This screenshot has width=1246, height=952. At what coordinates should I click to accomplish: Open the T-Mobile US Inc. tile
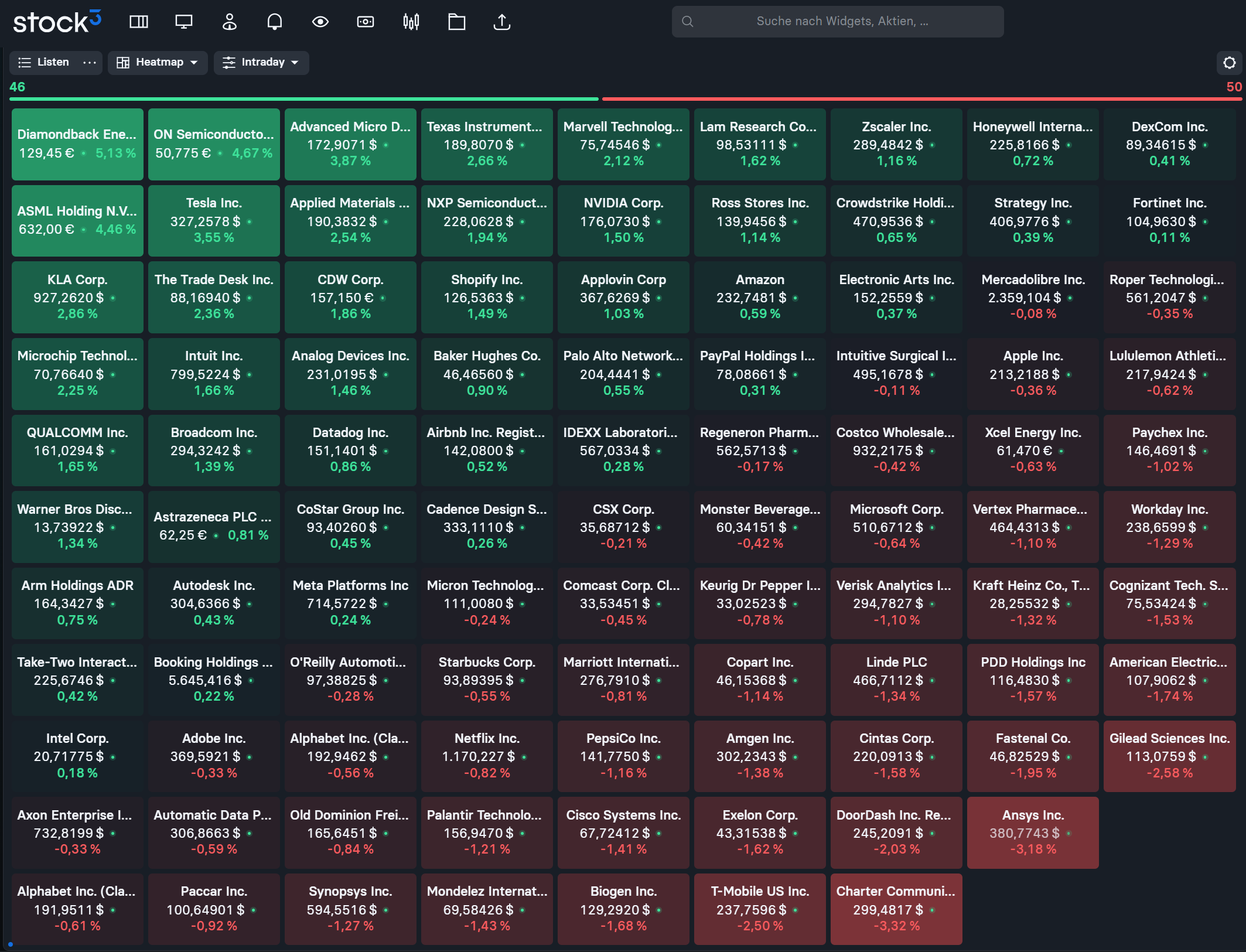[x=760, y=909]
